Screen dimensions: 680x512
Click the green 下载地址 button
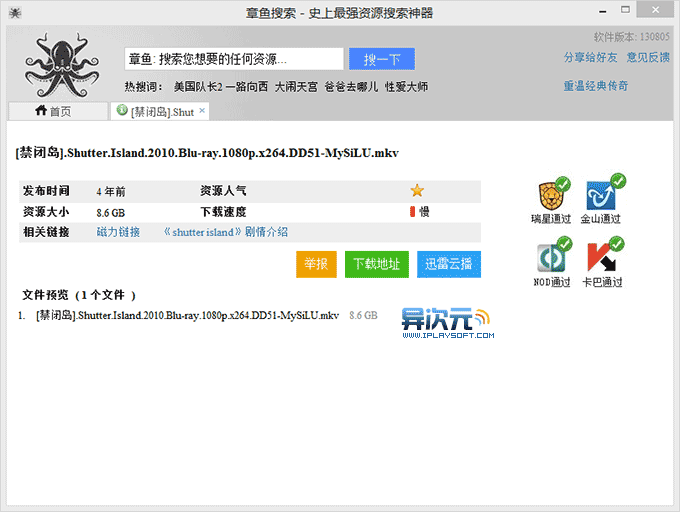[377, 264]
